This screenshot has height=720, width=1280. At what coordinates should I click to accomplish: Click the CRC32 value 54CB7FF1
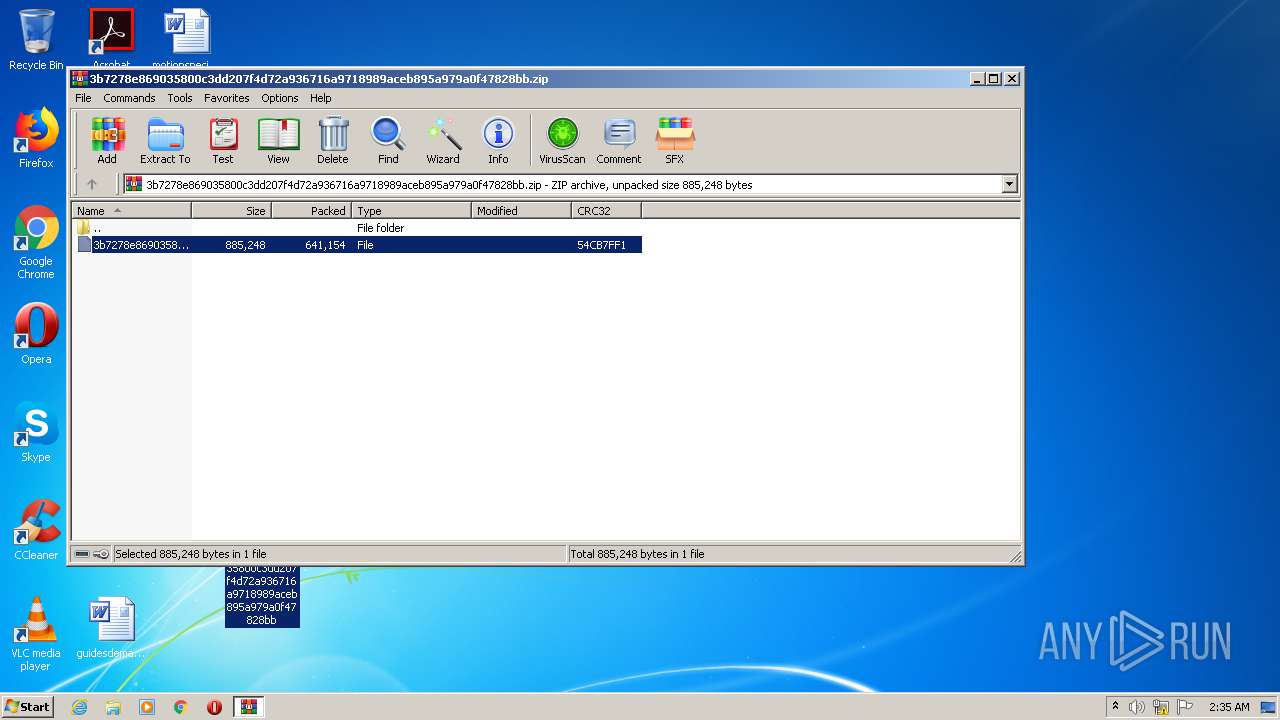click(x=601, y=245)
